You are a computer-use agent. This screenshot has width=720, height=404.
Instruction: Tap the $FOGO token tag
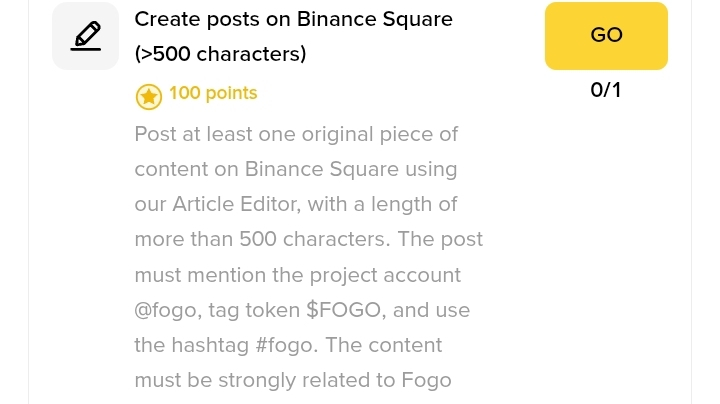pyautogui.click(x=344, y=310)
